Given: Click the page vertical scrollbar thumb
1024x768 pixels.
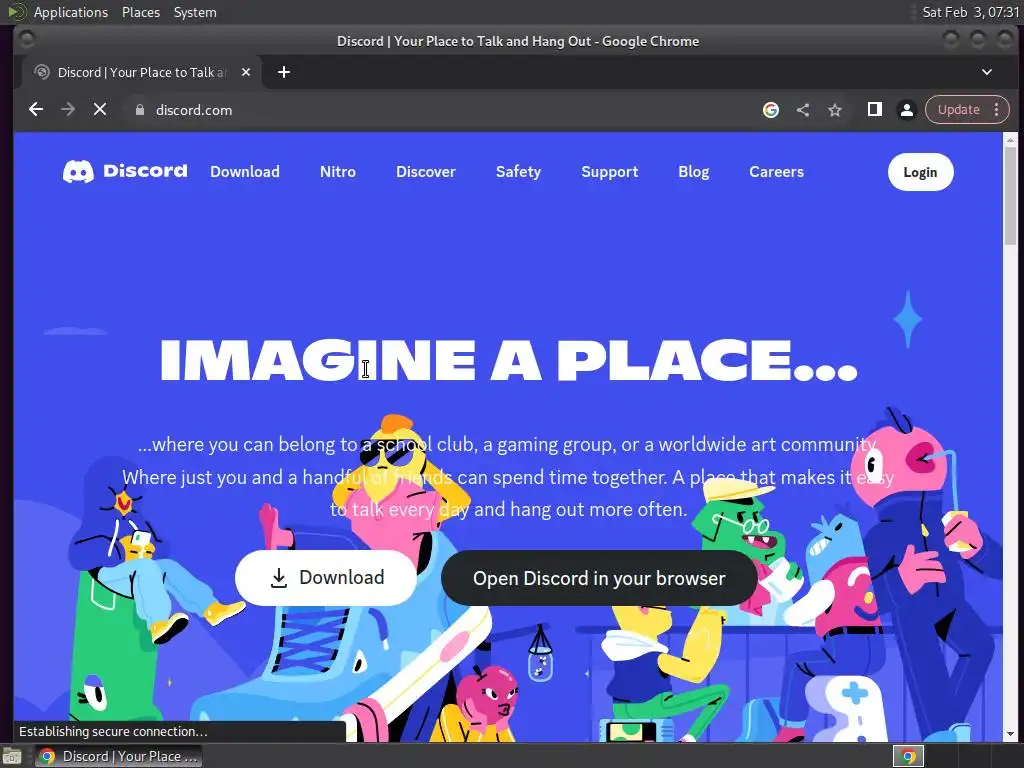Looking at the screenshot, I should [x=1010, y=195].
